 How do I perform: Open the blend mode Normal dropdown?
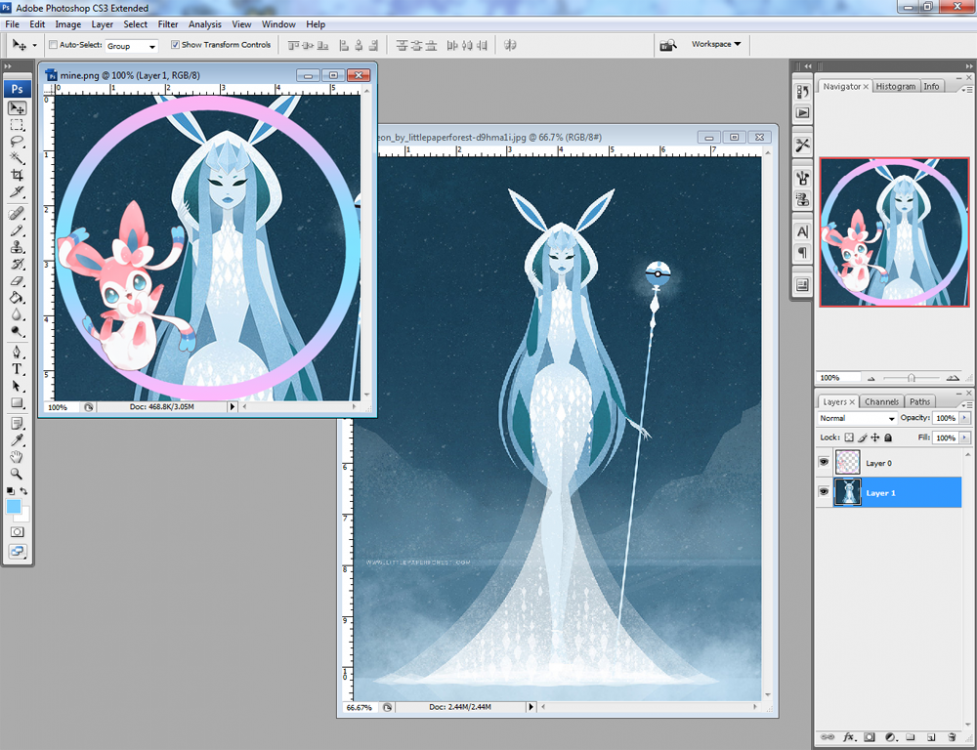pos(857,418)
